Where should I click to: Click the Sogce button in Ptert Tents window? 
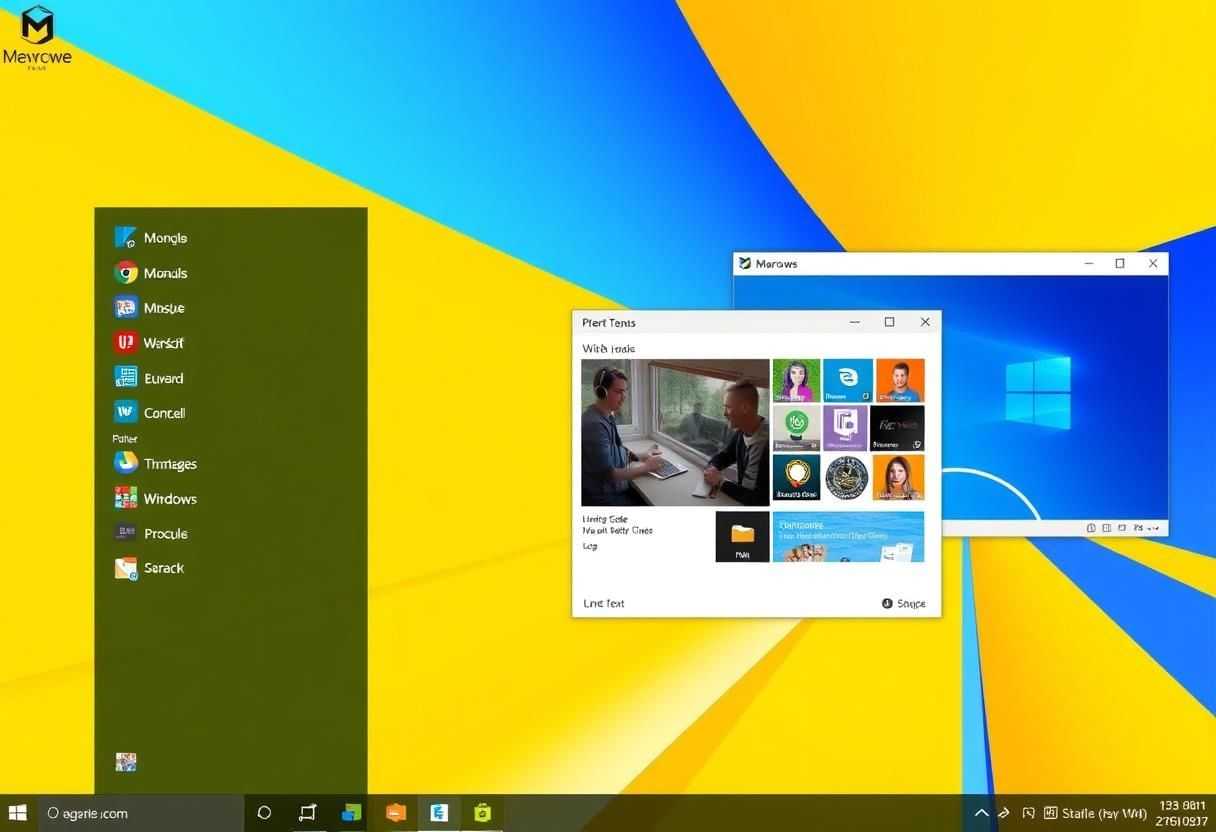[904, 603]
